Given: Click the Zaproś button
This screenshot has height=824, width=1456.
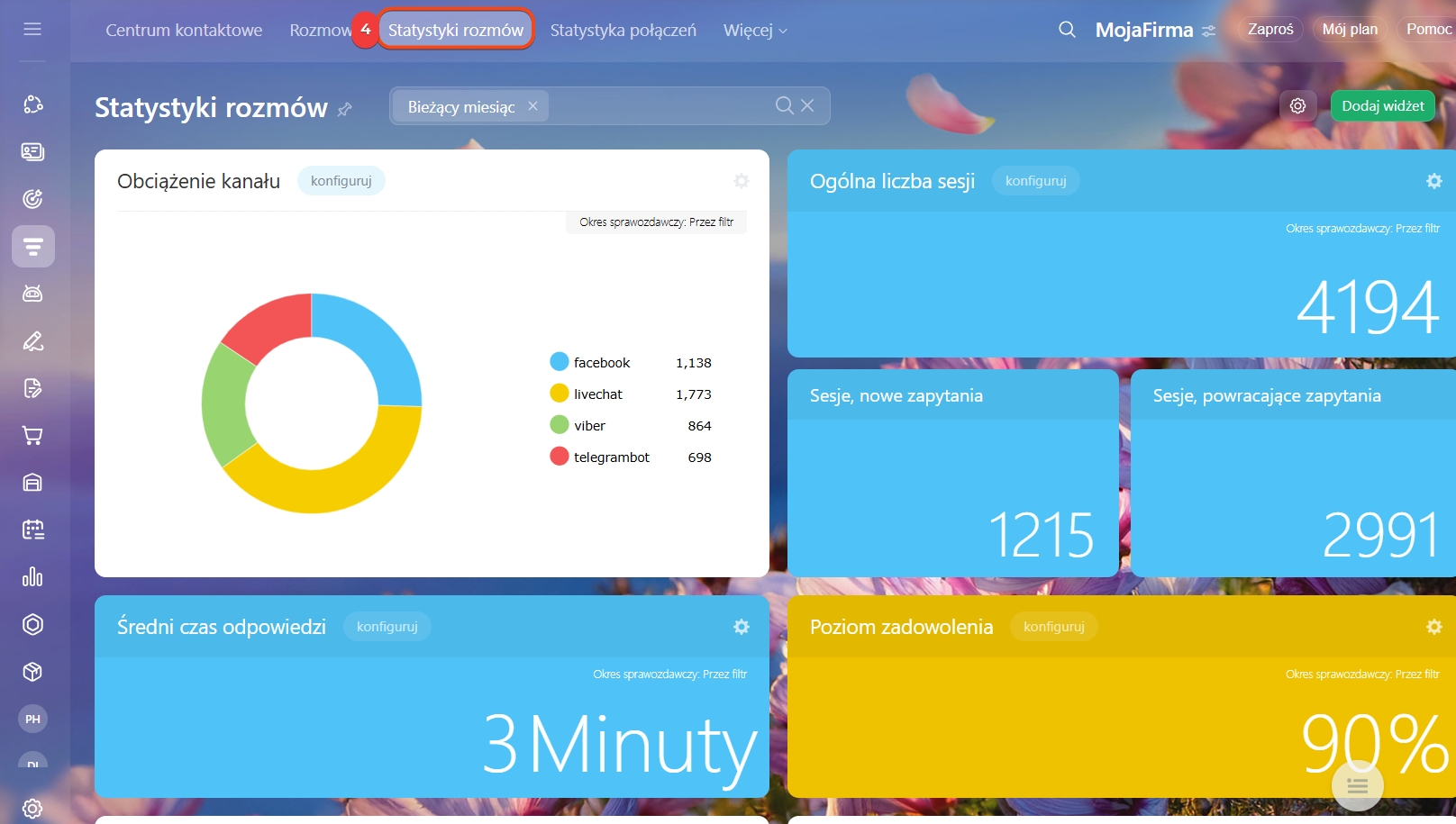Looking at the screenshot, I should pos(1270,29).
